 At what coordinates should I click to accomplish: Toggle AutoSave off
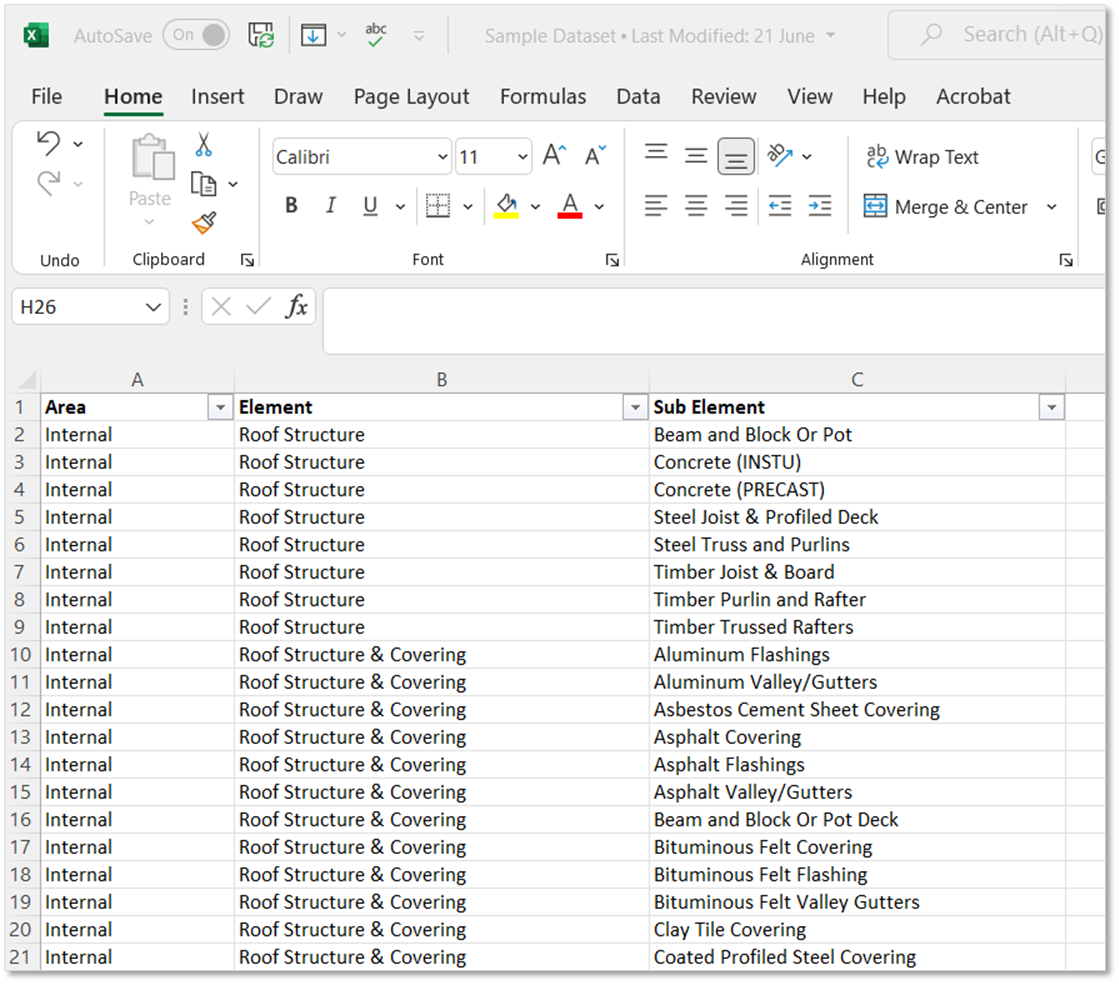click(x=196, y=34)
